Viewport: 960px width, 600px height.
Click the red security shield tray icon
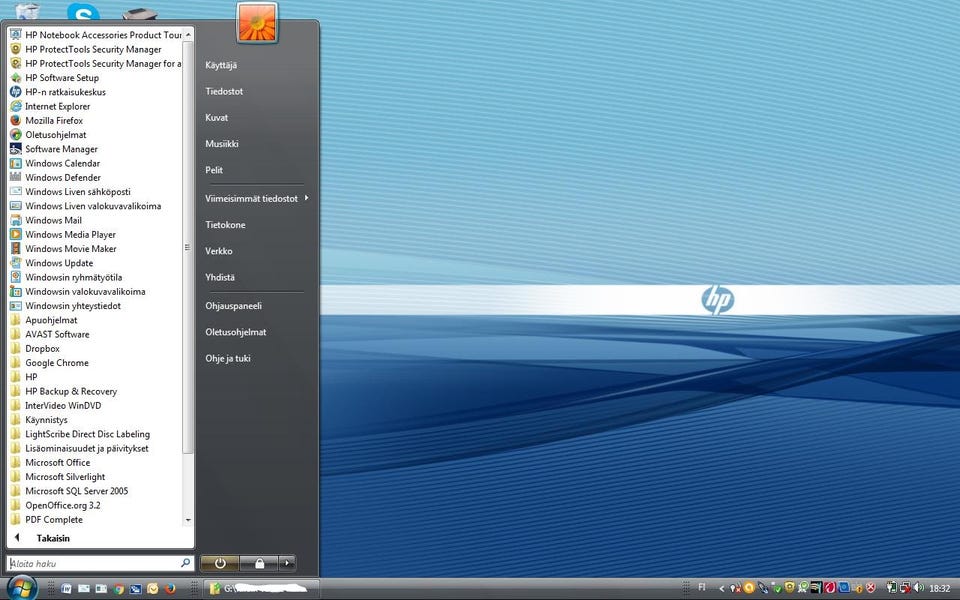tap(871, 588)
